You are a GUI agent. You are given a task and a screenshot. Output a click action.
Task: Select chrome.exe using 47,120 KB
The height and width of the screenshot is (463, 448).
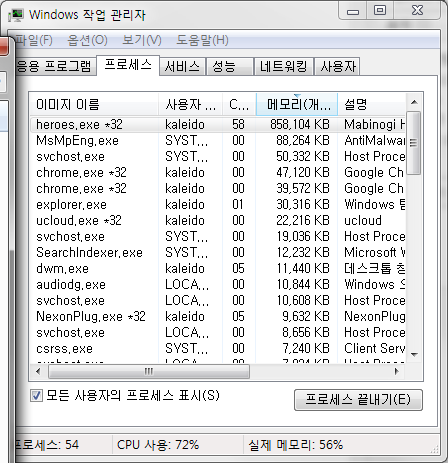click(218, 173)
